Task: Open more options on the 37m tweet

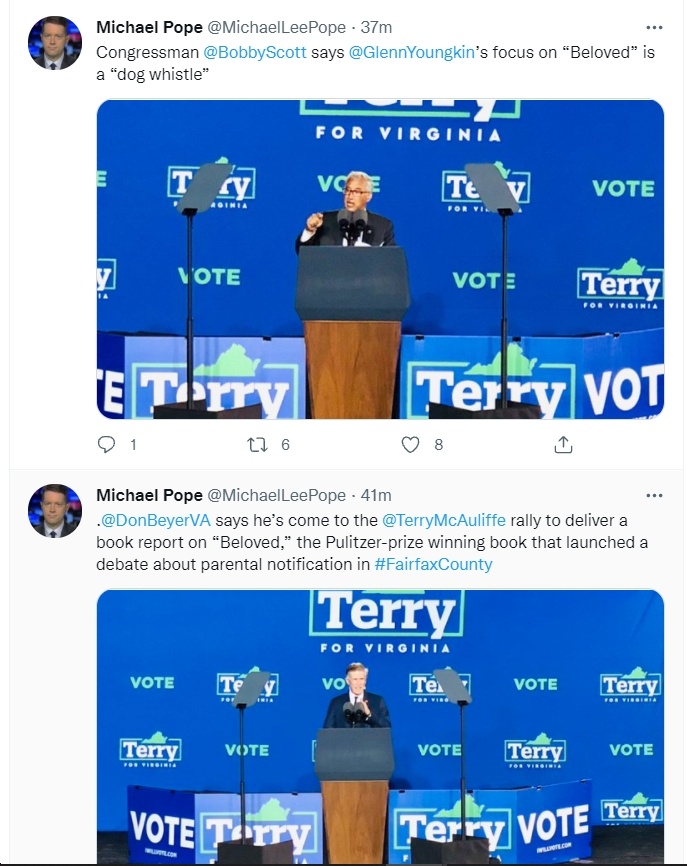Action: (x=654, y=27)
